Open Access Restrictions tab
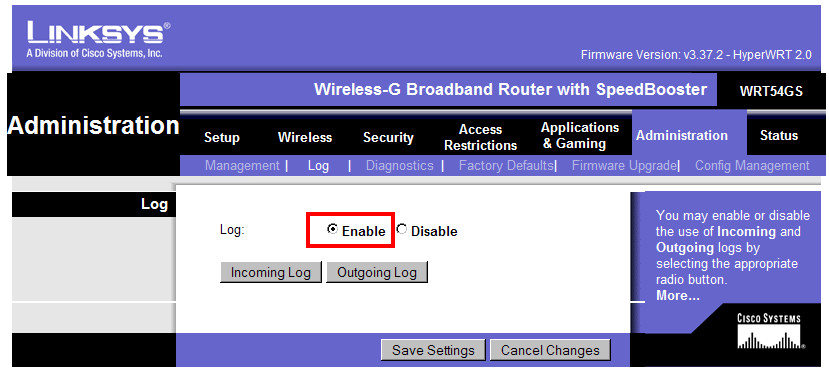Viewport: 829px width, 370px height. point(481,137)
